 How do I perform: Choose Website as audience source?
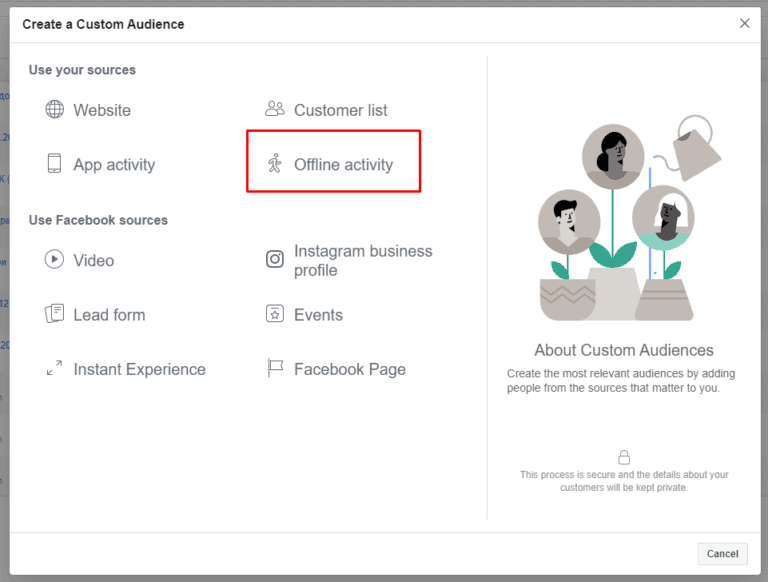pyautogui.click(x=102, y=110)
